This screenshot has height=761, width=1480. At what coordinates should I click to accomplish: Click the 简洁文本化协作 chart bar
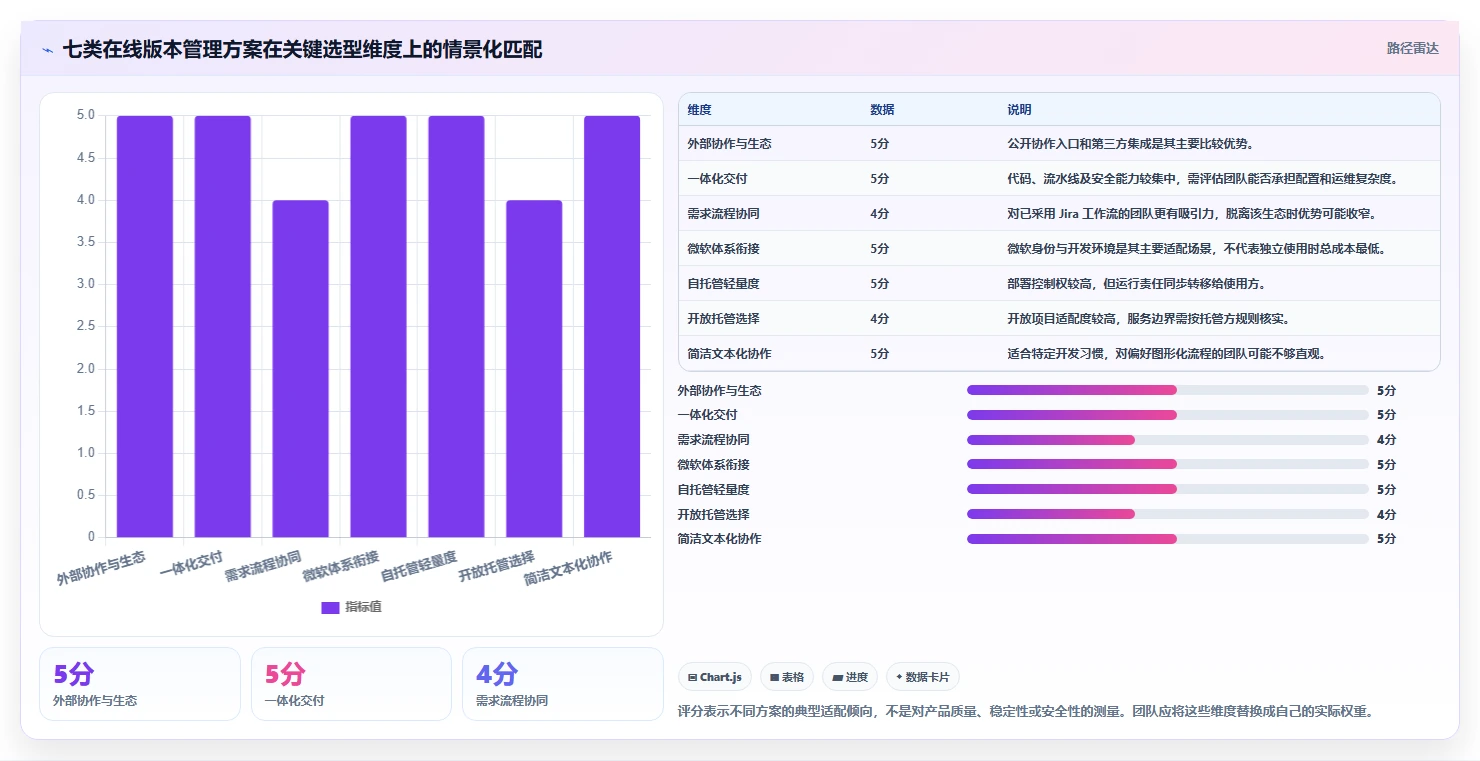coord(612,326)
